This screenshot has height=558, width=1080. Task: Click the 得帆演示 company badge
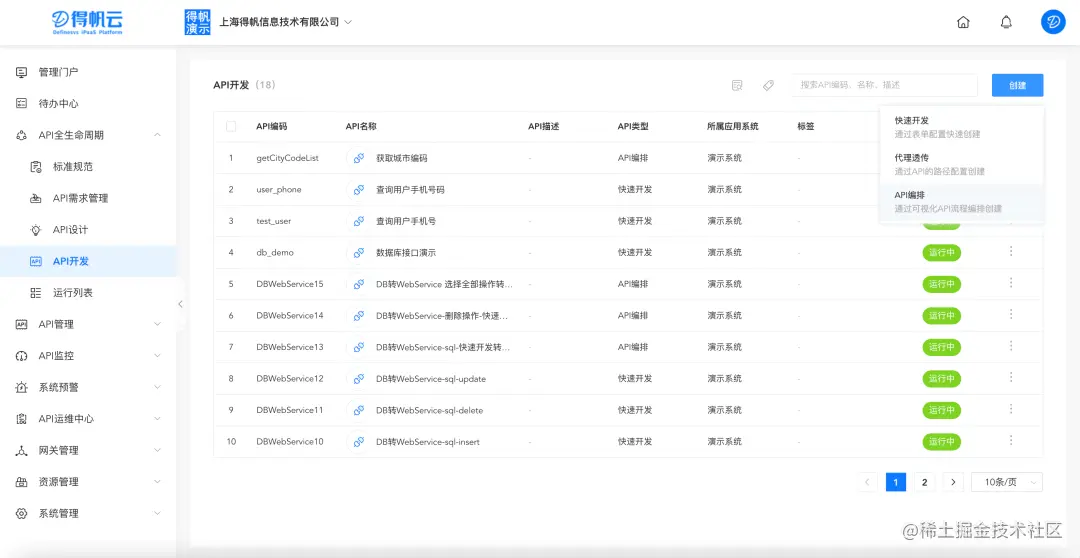click(x=198, y=22)
